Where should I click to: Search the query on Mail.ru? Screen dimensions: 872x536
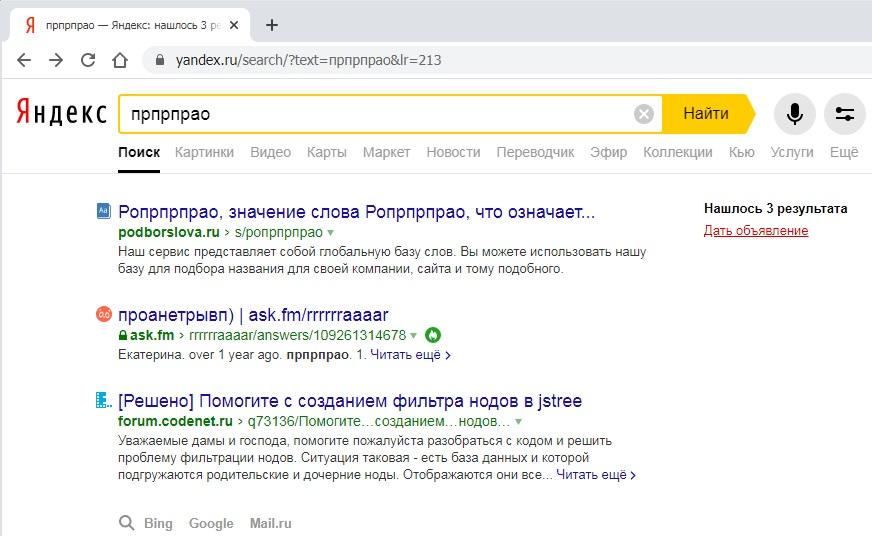tap(270, 523)
